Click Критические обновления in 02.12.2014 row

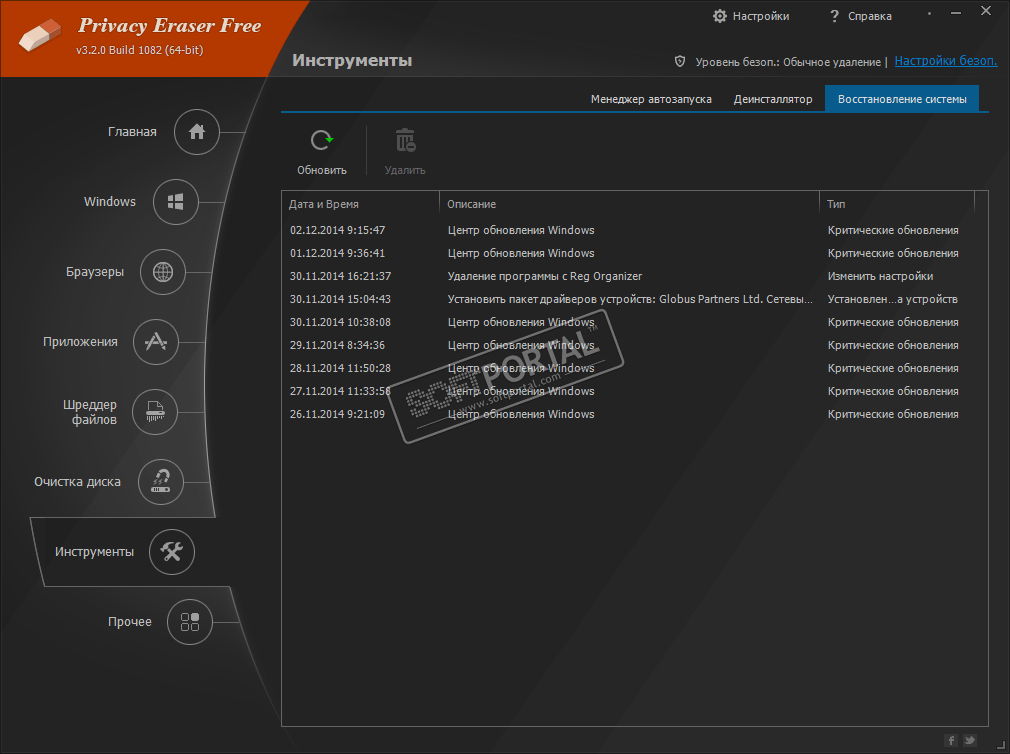(x=893, y=231)
